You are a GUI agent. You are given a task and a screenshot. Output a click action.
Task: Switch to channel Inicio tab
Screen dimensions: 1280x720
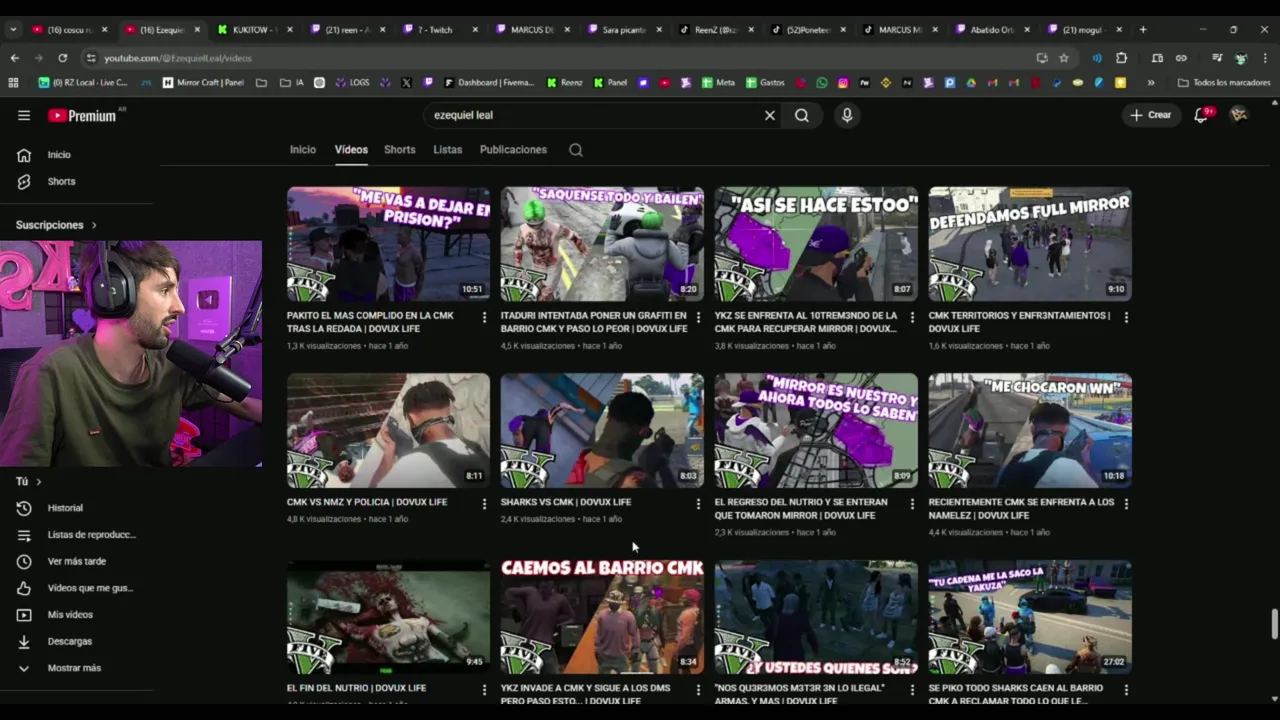(303, 150)
